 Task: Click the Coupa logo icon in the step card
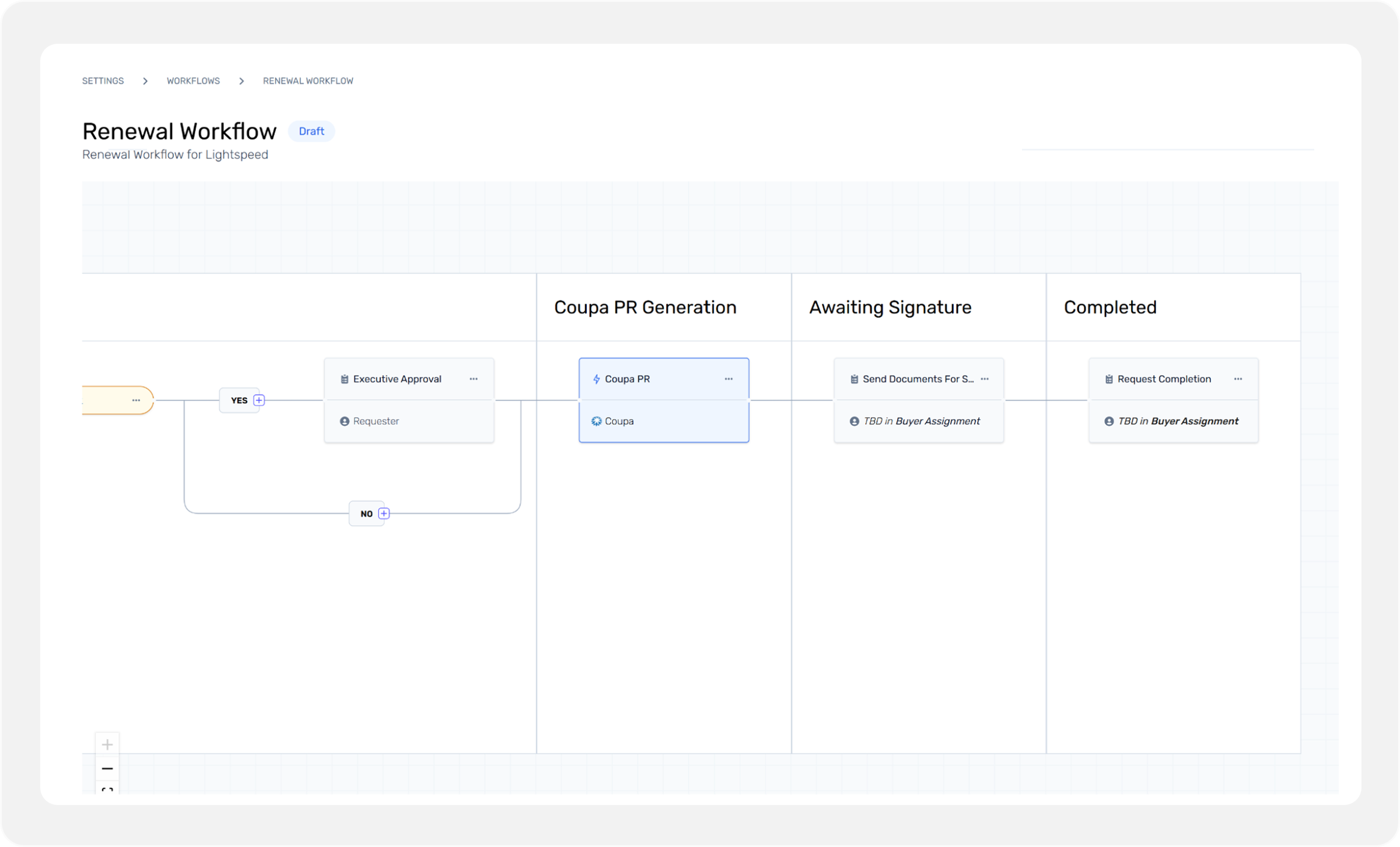(x=596, y=421)
